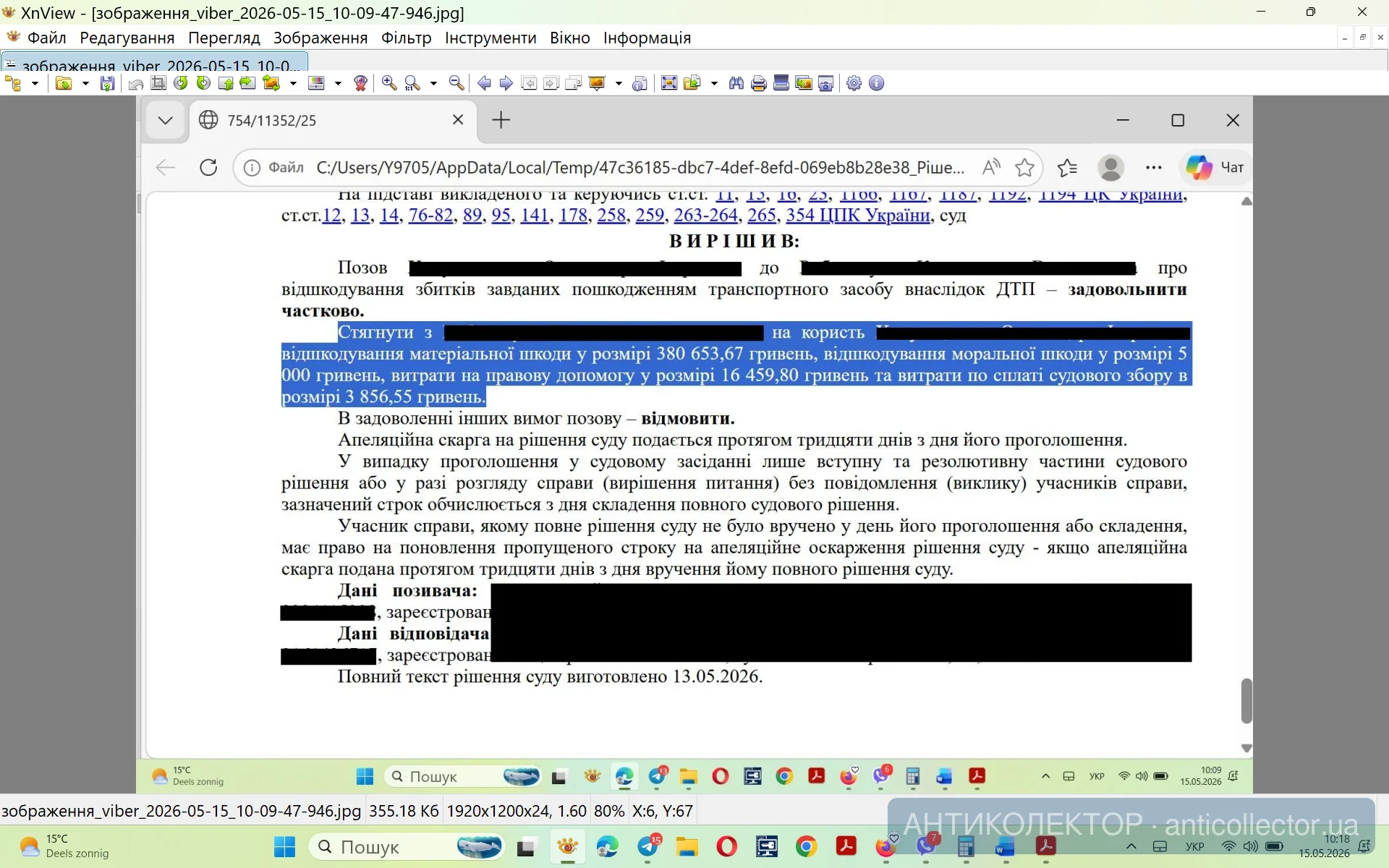Switch to Fullscreen view icon
The height and width of the screenshot is (868, 1389).
[x=669, y=83]
